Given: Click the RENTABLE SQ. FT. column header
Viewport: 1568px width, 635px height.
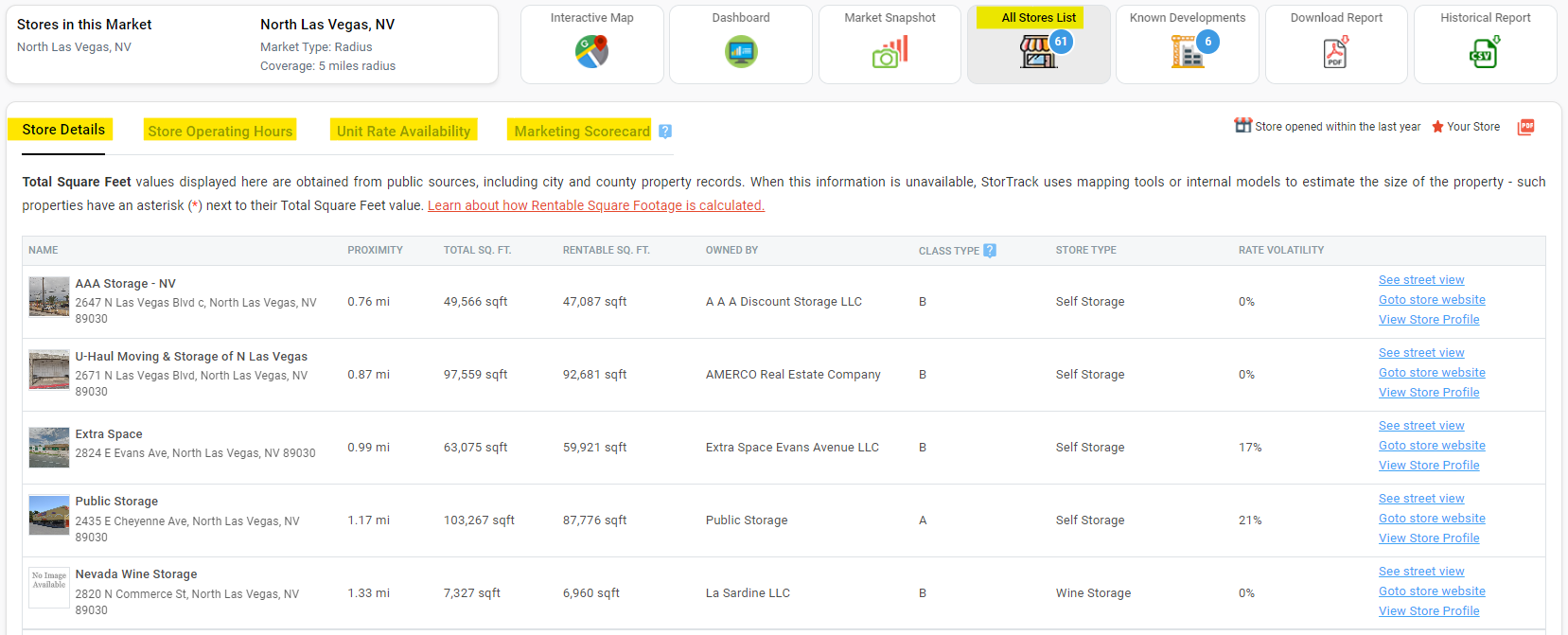Looking at the screenshot, I should 606,251.
